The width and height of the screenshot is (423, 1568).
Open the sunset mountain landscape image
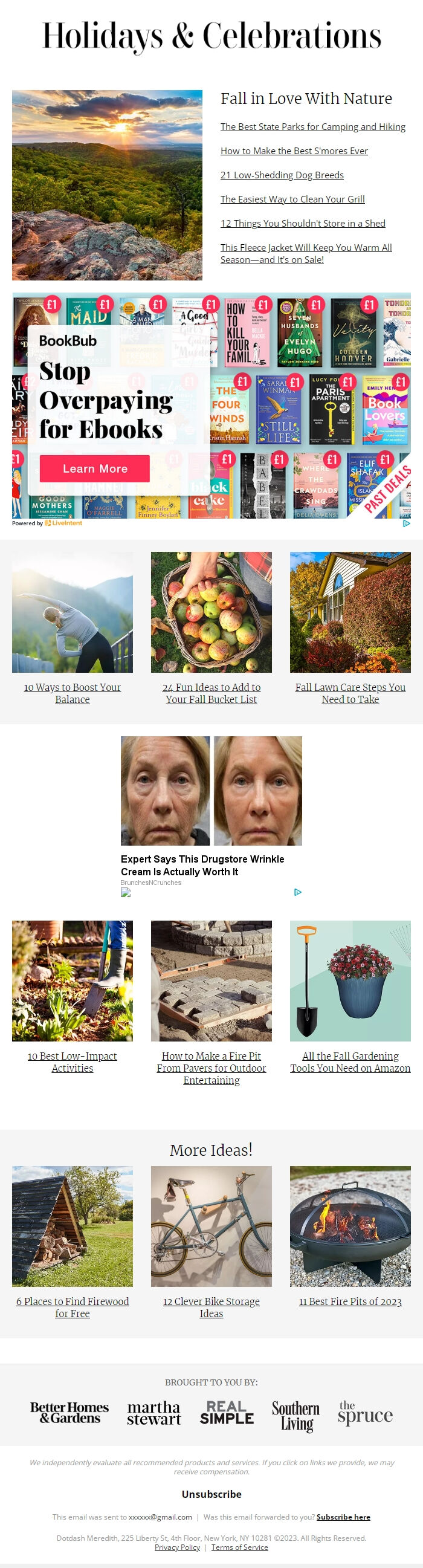[107, 185]
